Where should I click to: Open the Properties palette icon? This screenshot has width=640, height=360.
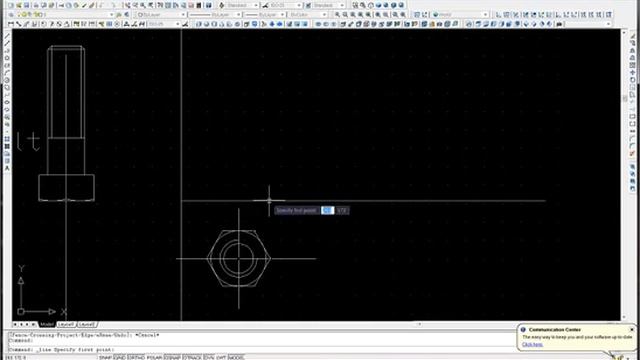pyautogui.click(x=160, y=5)
